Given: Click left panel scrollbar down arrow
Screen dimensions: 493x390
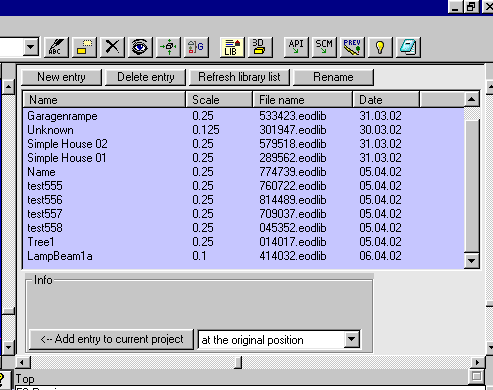Looking at the screenshot, I should [x=8, y=348].
